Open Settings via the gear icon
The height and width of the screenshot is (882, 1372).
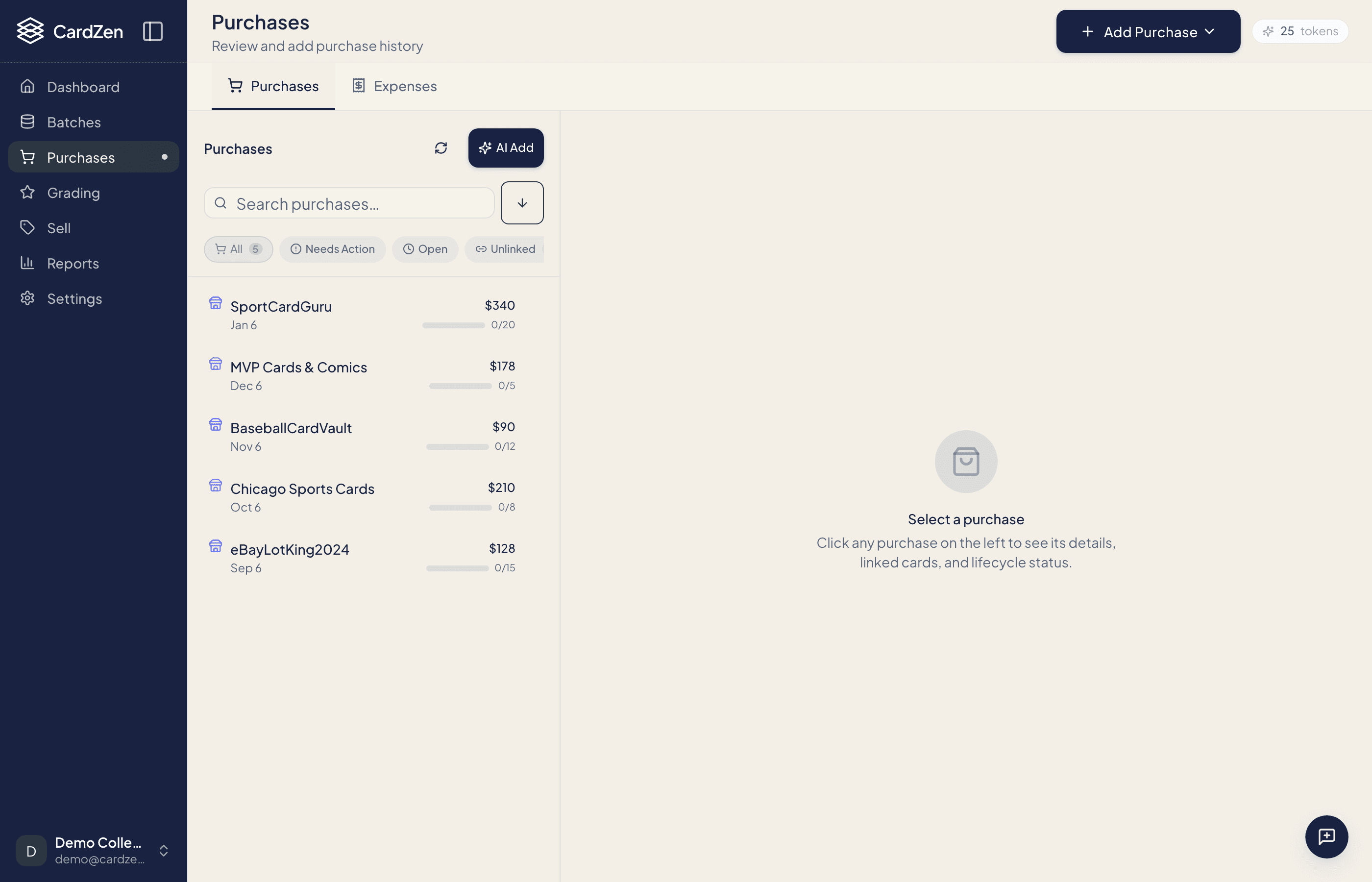click(x=73, y=298)
